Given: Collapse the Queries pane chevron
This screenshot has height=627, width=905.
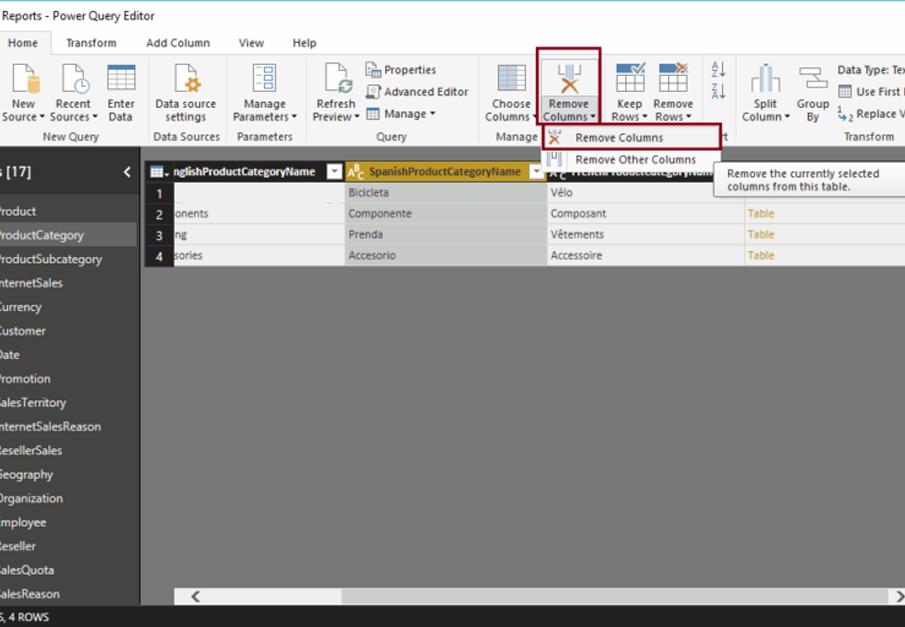Looking at the screenshot, I should point(127,171).
